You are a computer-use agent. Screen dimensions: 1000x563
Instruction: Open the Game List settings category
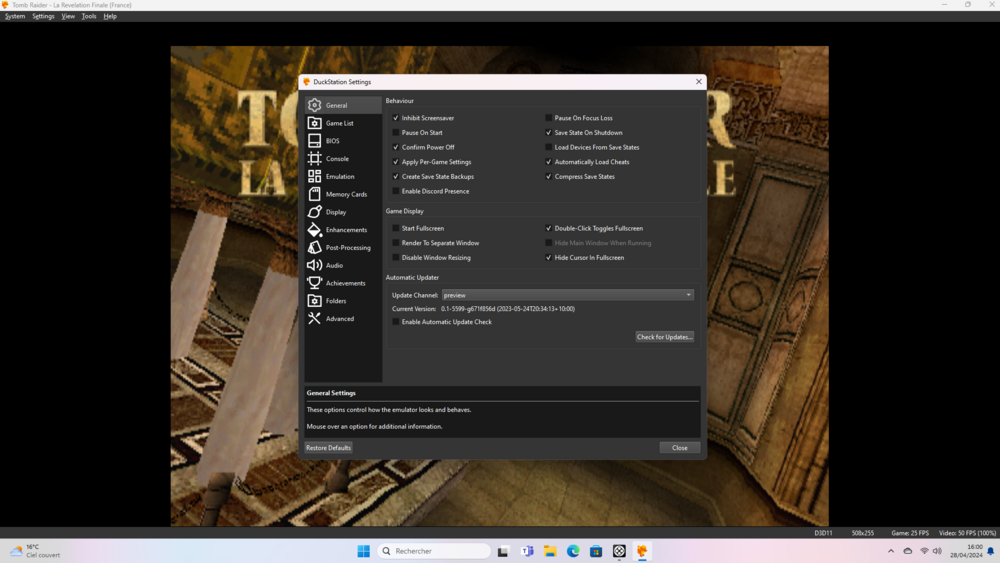click(340, 123)
